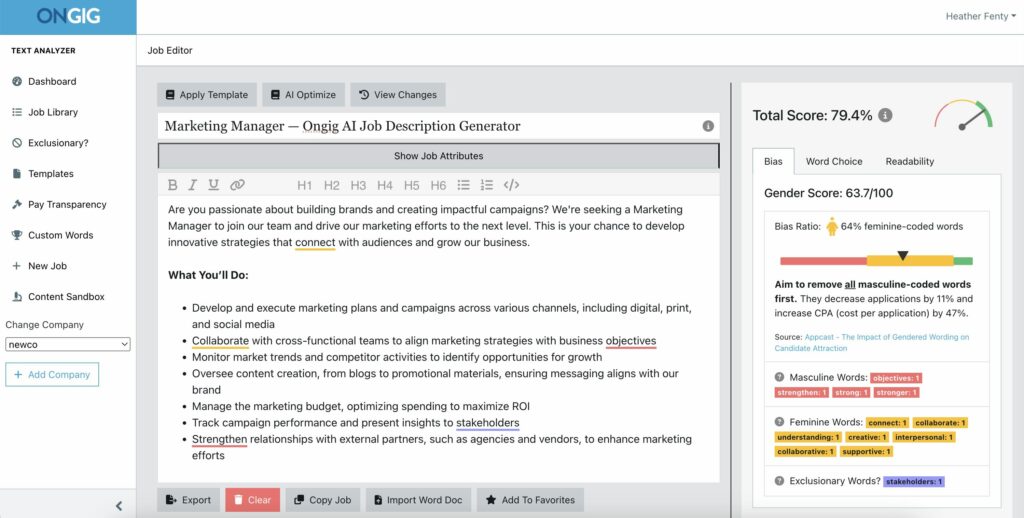Screen dimensions: 1024x518
Task: Click the Copy Job button
Action: coord(323,500)
